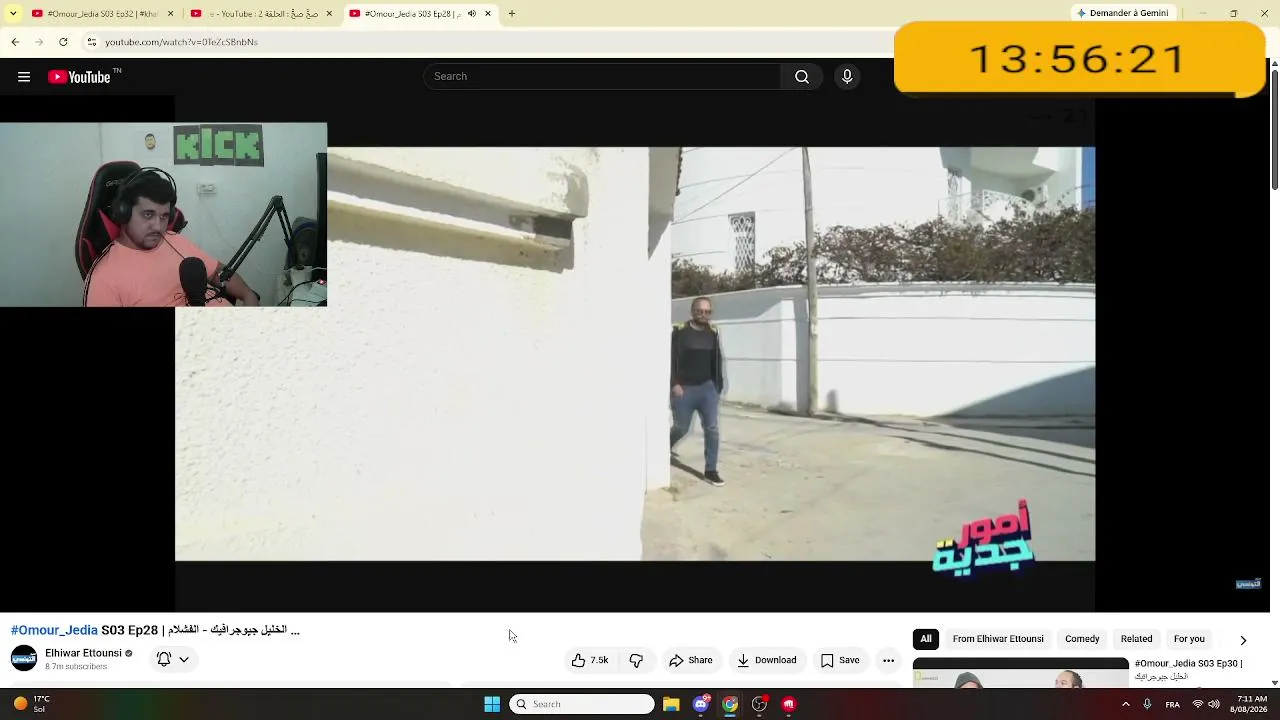The width and height of the screenshot is (1280, 720).
Task: Download the video
Action: tap(767, 660)
